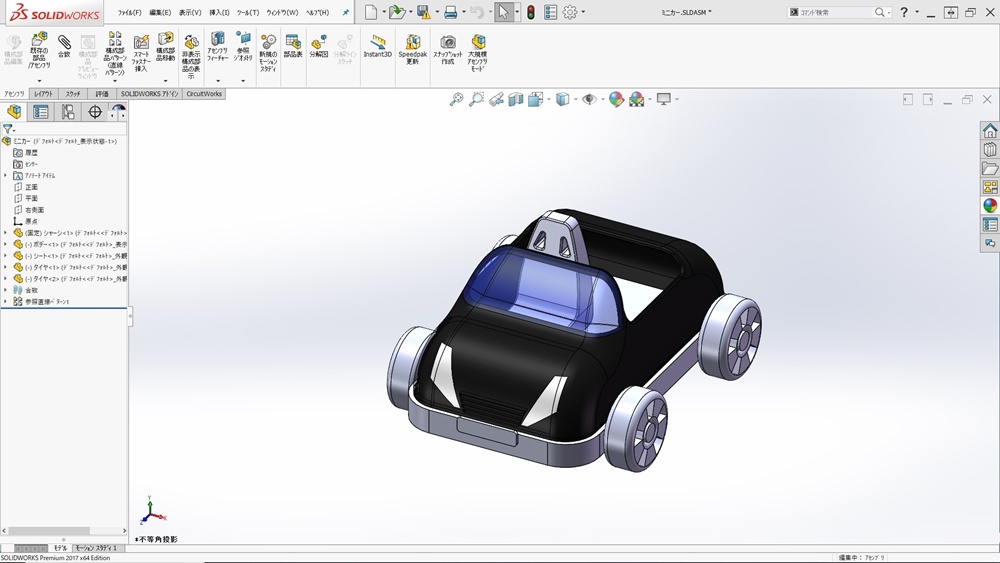
Task: Select the Mate (合致) tool in ribbon
Action: point(64,46)
